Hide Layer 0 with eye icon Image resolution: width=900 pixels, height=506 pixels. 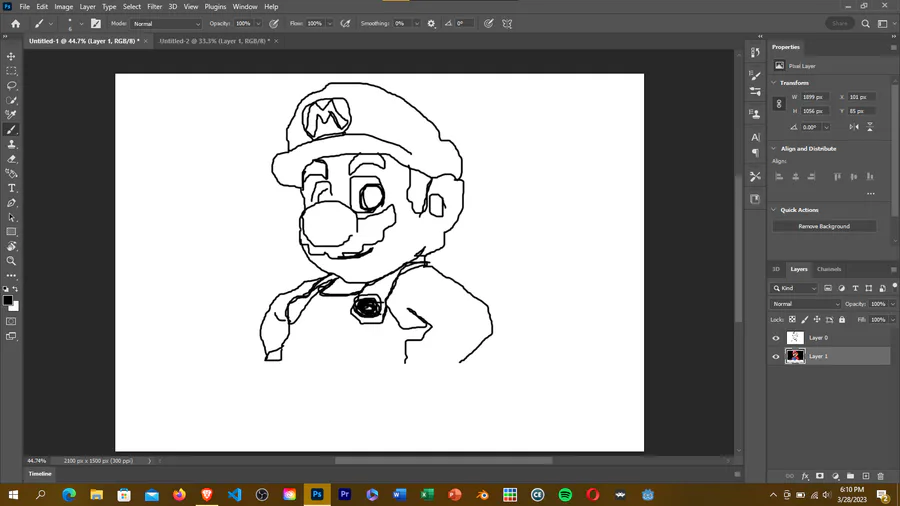(x=776, y=338)
